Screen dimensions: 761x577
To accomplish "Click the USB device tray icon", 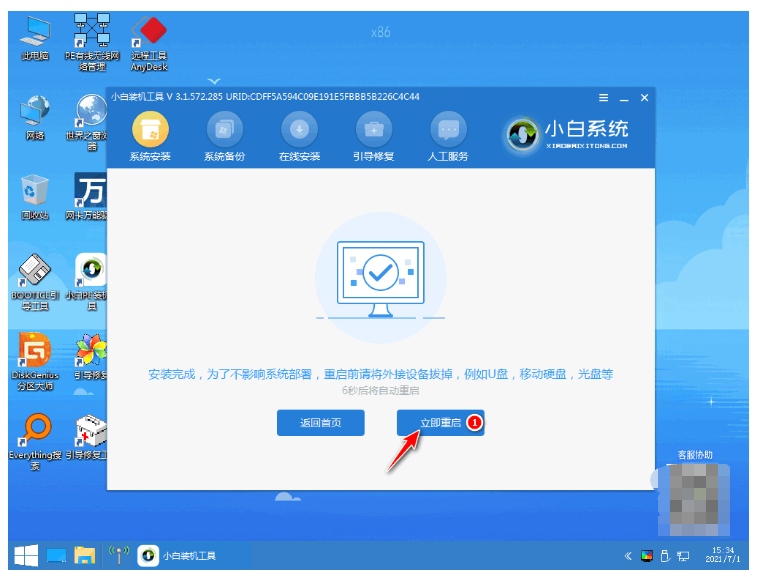I will click(665, 556).
